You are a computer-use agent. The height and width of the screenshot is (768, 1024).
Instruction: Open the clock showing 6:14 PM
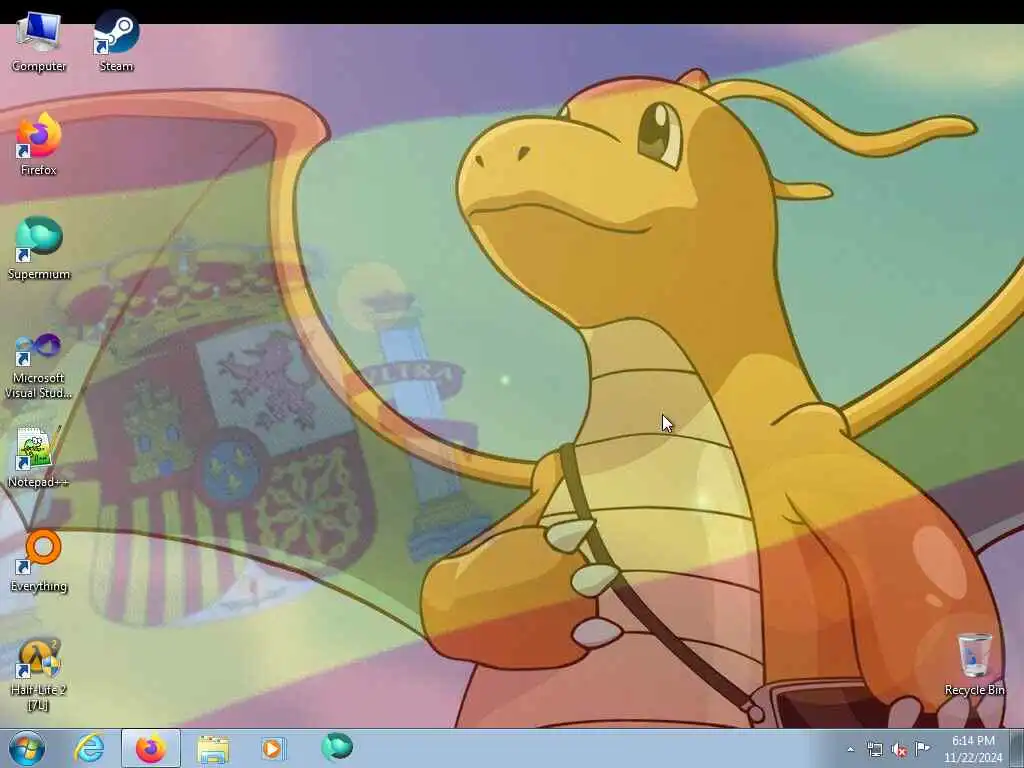click(973, 749)
